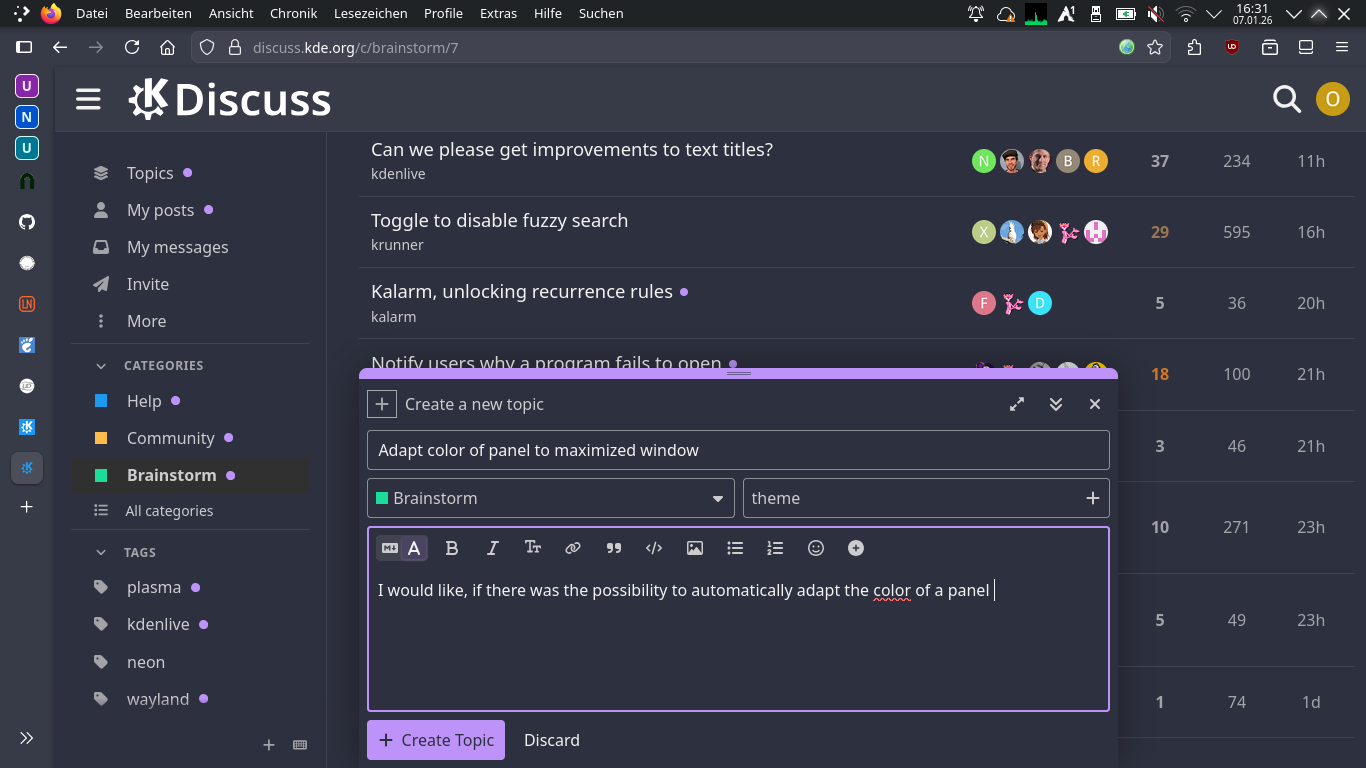Click the preformatted code icon
Screen dimensions: 1366x768
[x=654, y=548]
